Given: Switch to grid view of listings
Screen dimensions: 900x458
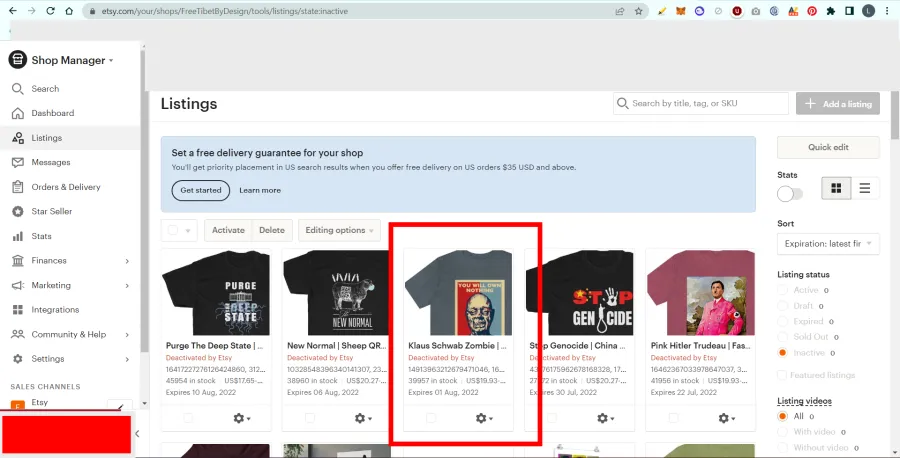Looking at the screenshot, I should [x=836, y=188].
